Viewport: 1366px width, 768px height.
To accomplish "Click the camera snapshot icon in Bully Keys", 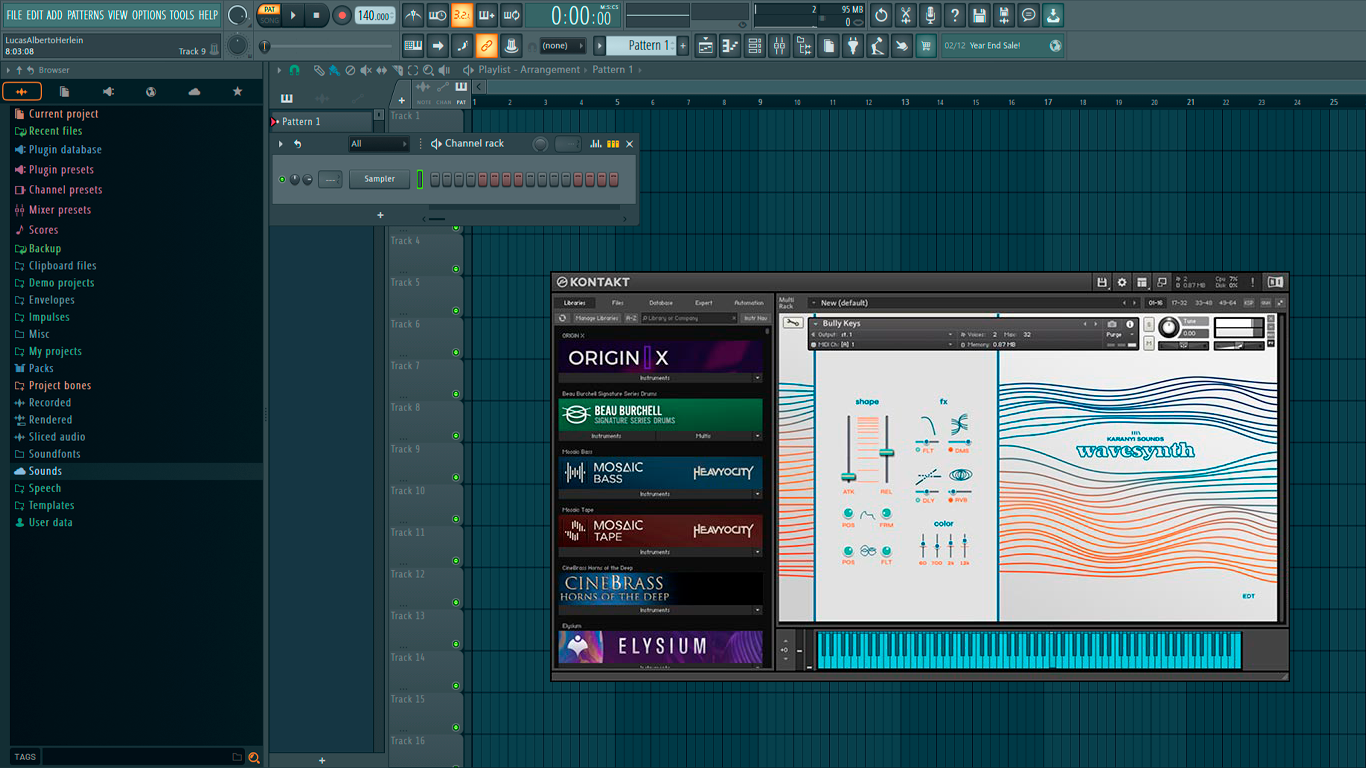I will pos(1112,324).
